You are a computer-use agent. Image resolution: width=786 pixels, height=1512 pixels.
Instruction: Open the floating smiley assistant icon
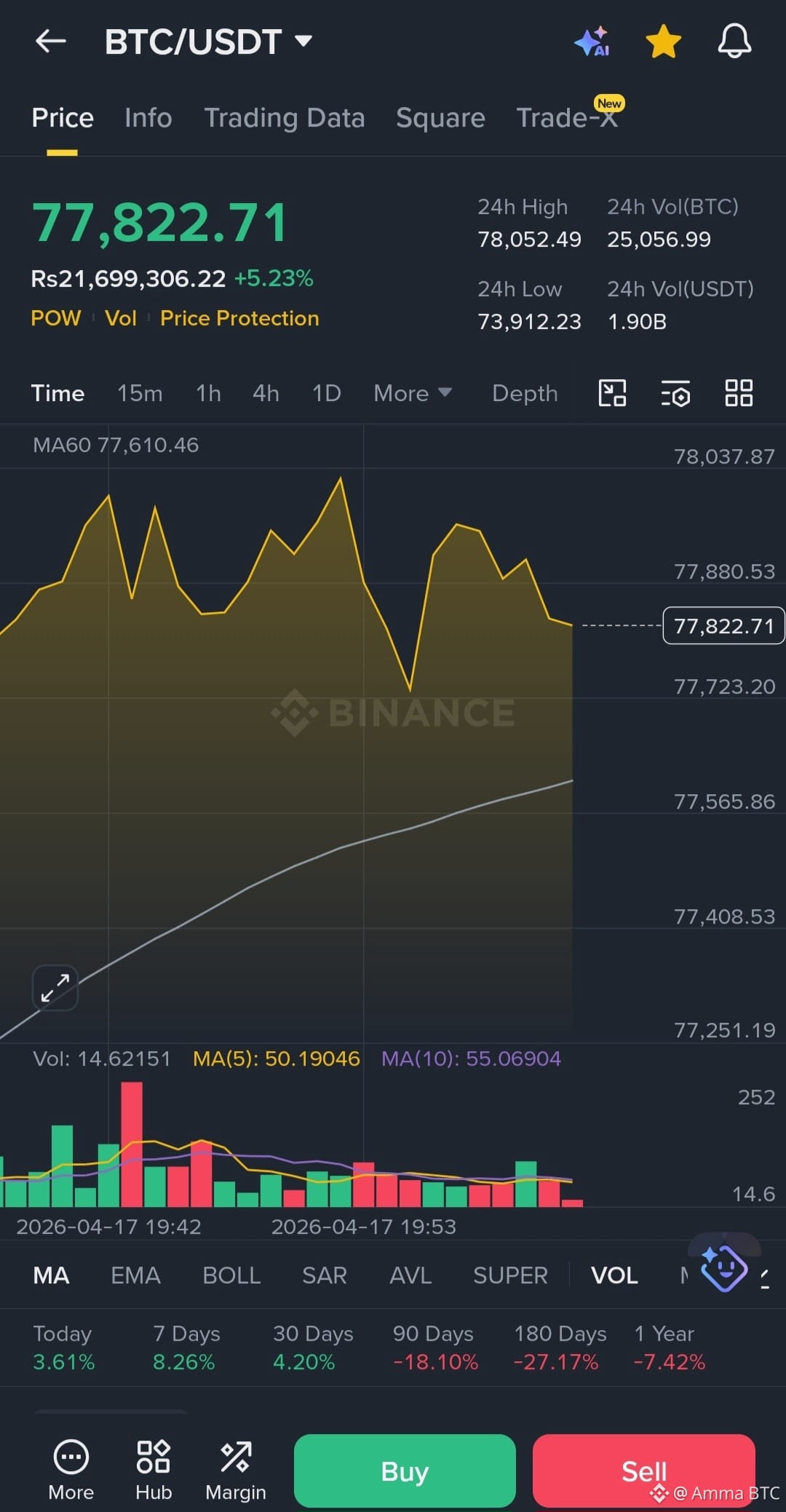[x=723, y=1267]
